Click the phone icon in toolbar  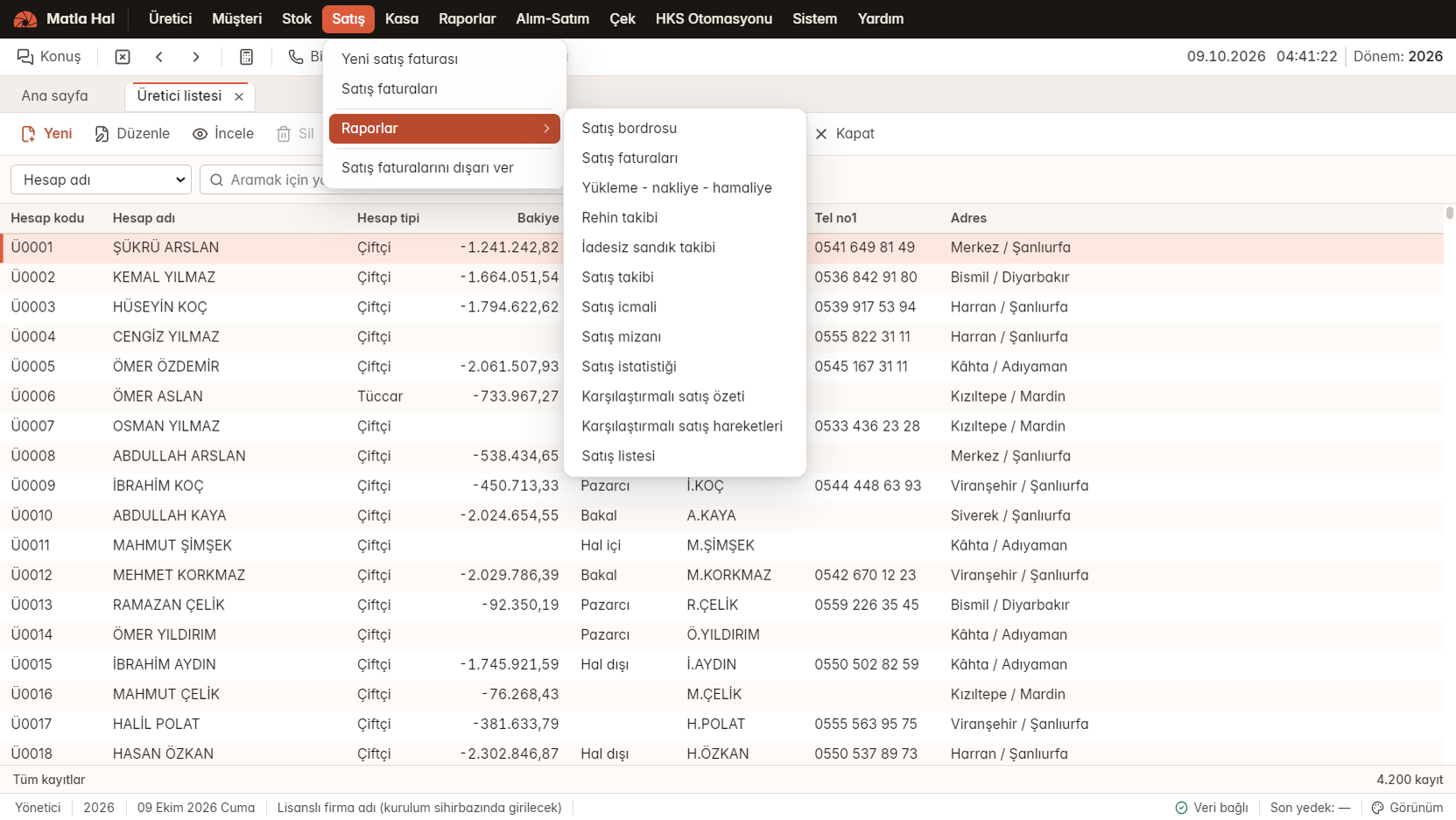(296, 57)
